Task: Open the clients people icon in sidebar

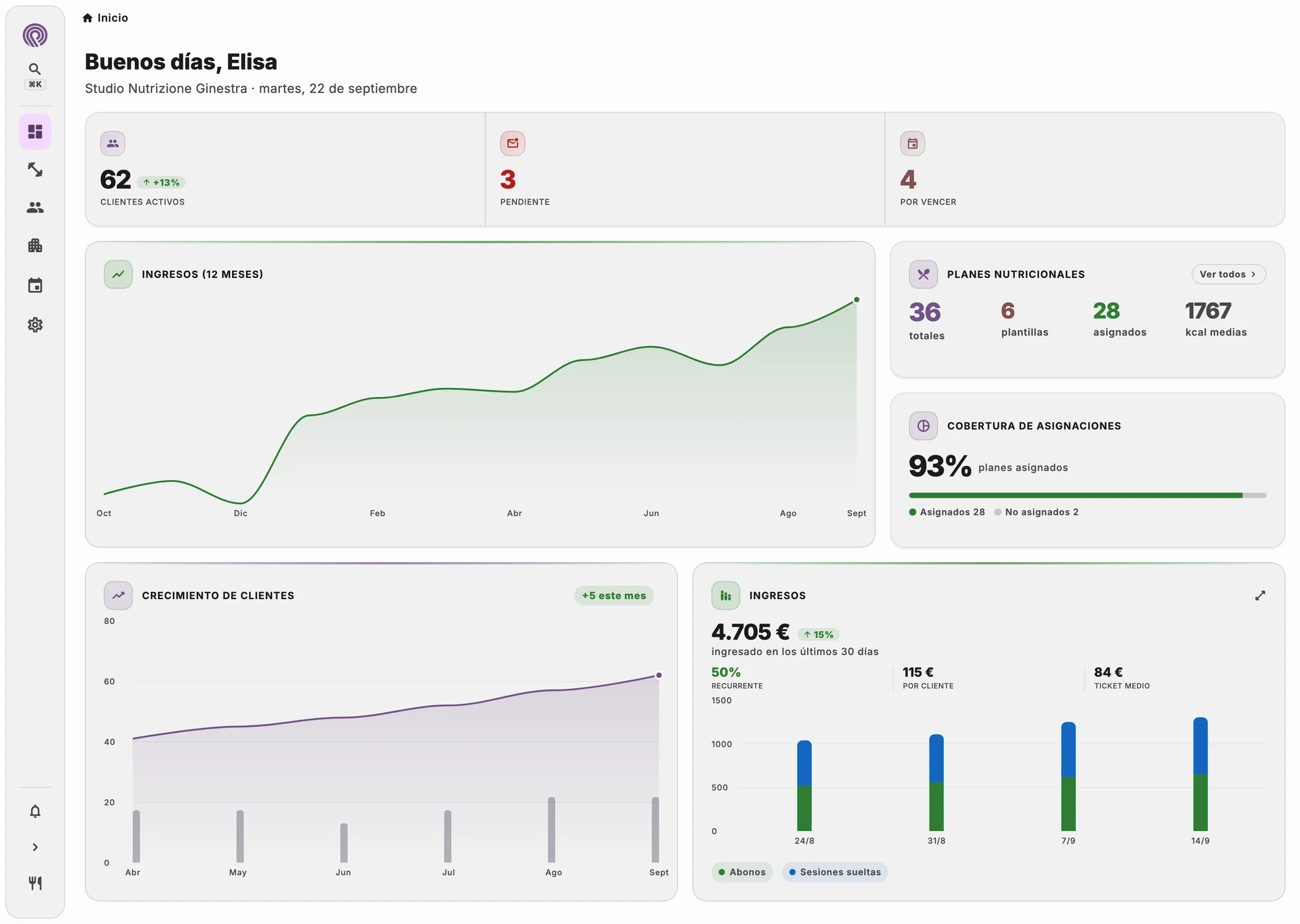Action: 35,207
